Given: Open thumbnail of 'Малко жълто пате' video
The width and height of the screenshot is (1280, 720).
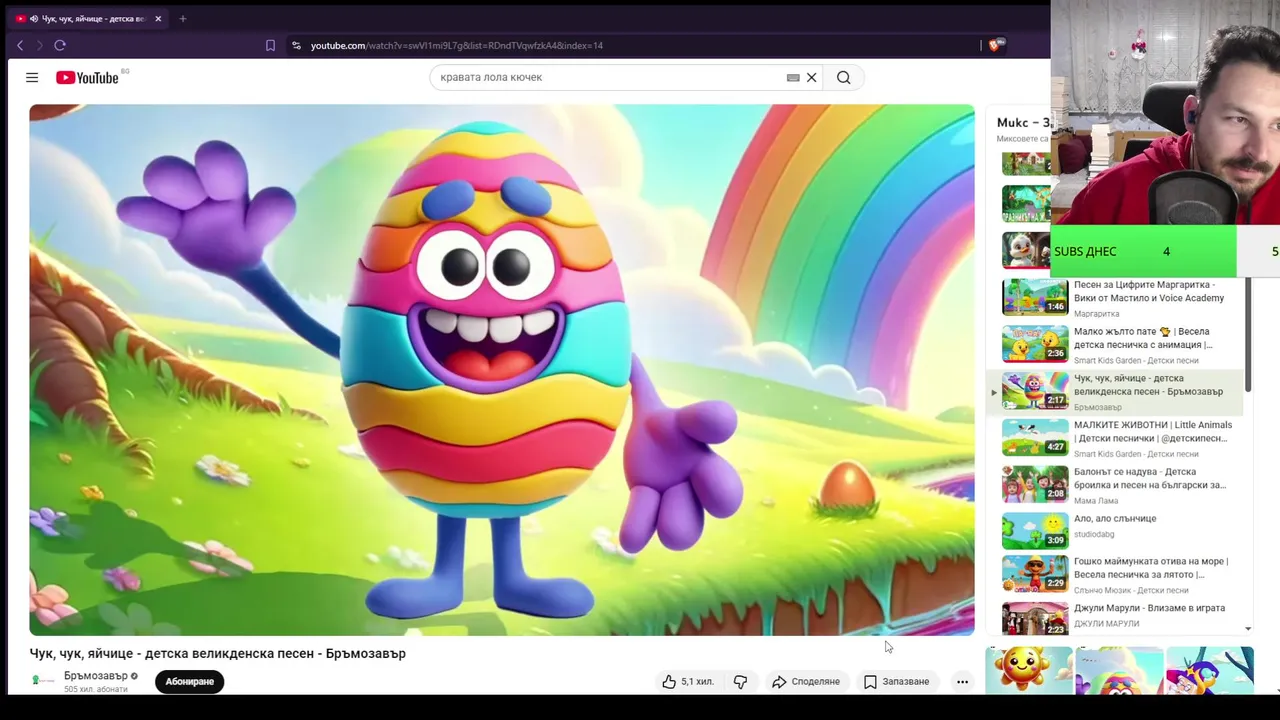Looking at the screenshot, I should pos(1035,344).
